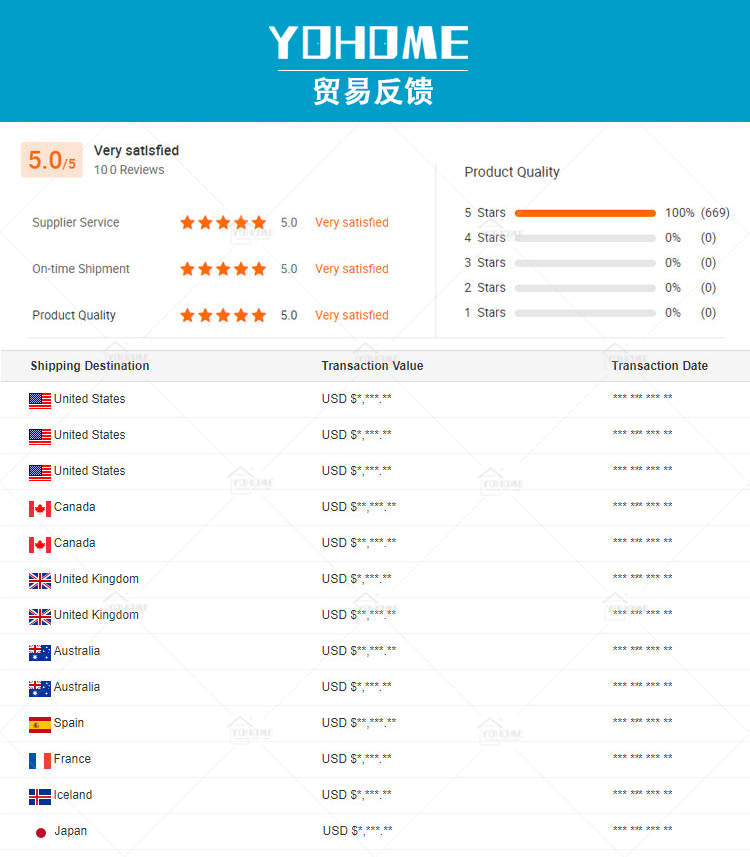
Task: Click the orange 5.0/5 score badge
Action: [52, 160]
